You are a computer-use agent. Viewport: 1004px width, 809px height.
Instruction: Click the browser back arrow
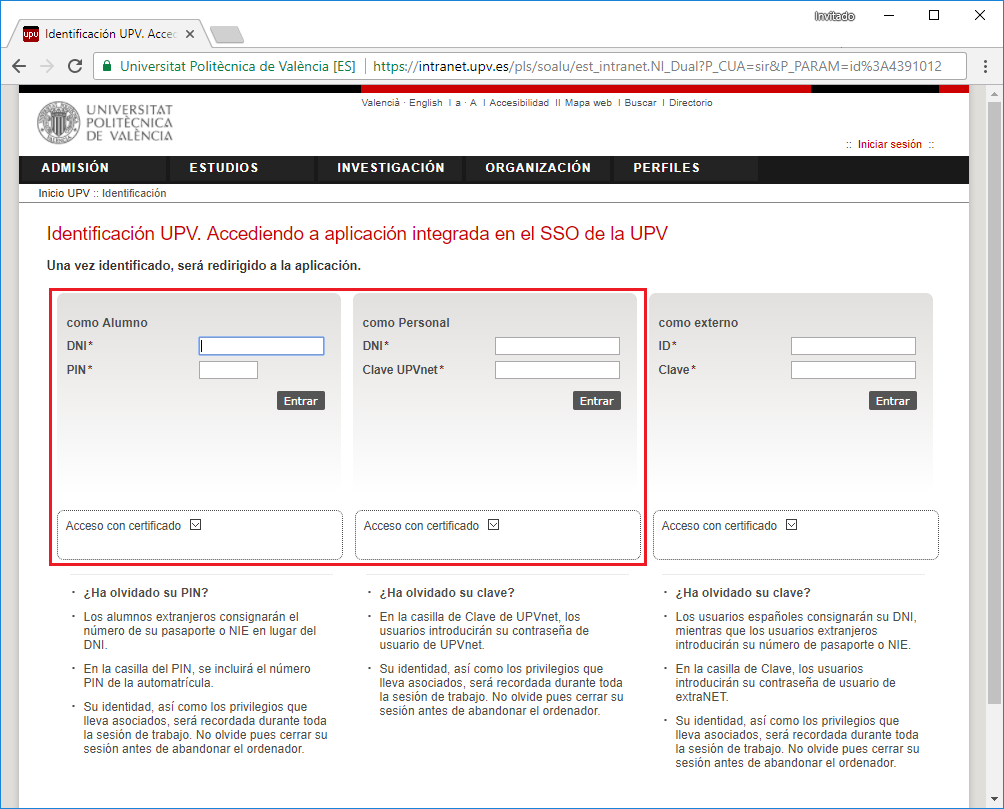tap(19, 66)
